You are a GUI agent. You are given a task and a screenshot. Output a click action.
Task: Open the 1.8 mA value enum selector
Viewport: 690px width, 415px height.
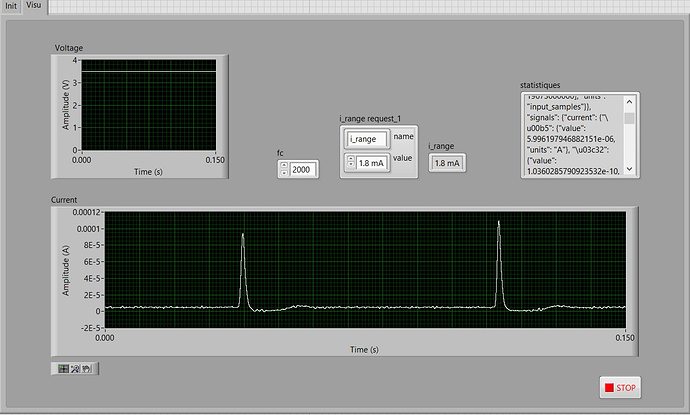(372, 163)
